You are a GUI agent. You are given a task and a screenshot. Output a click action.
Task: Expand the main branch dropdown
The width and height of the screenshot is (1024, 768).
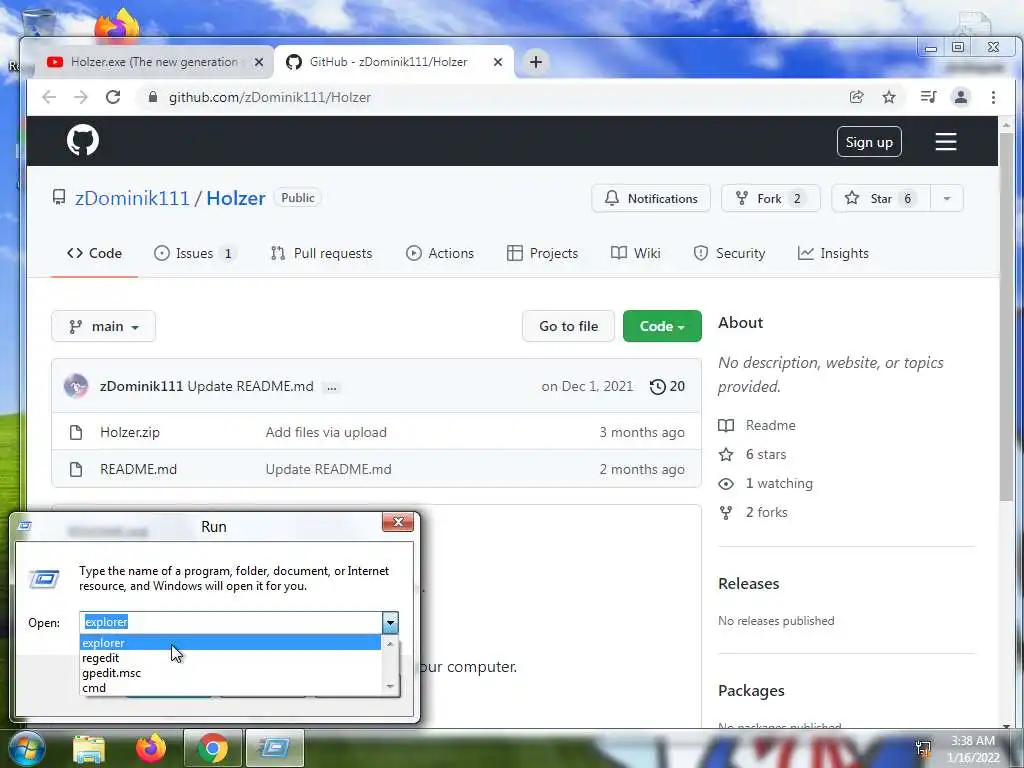pyautogui.click(x=103, y=326)
